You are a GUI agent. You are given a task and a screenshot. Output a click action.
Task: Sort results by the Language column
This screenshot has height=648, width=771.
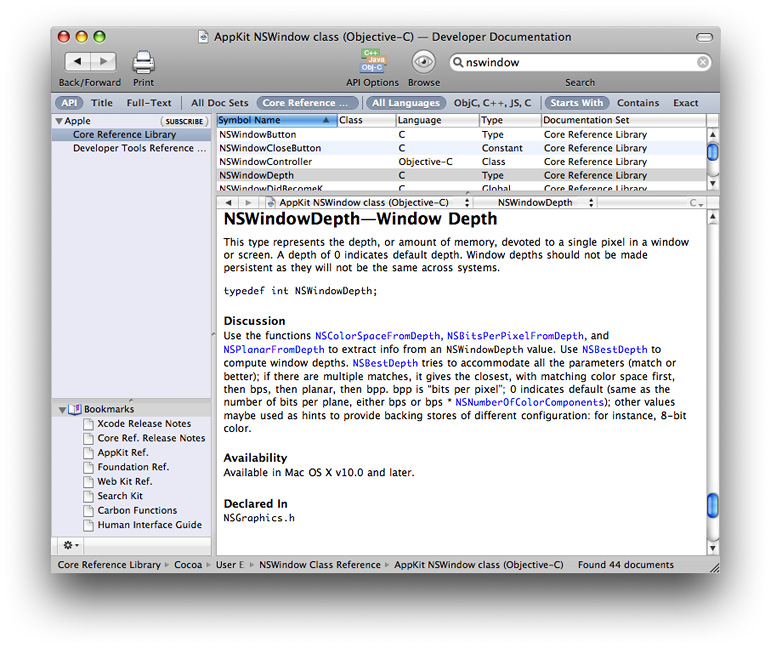(x=438, y=120)
